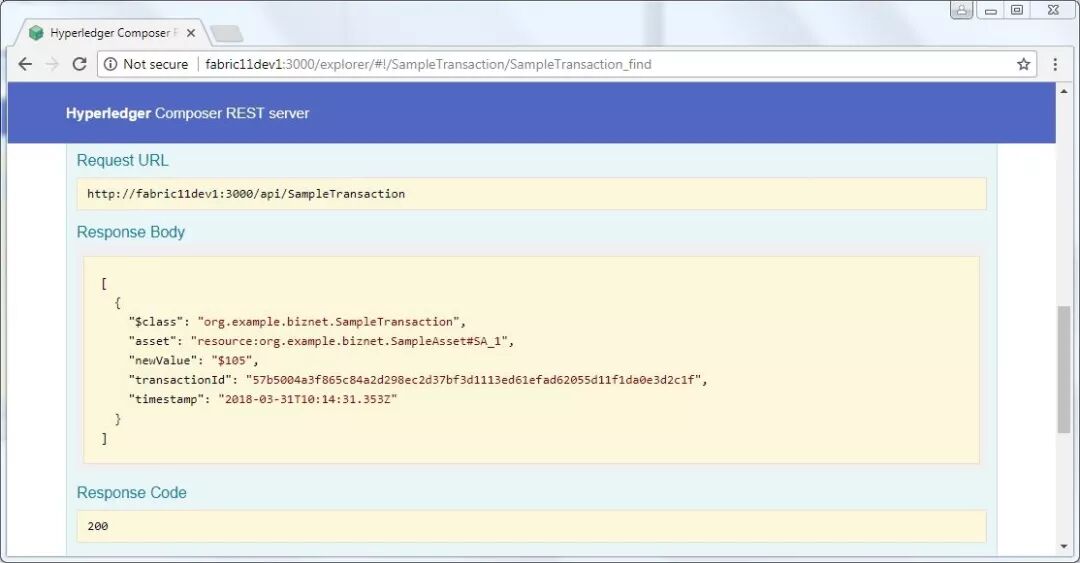Click the Response Body heading
This screenshot has width=1080, height=563.
point(131,232)
